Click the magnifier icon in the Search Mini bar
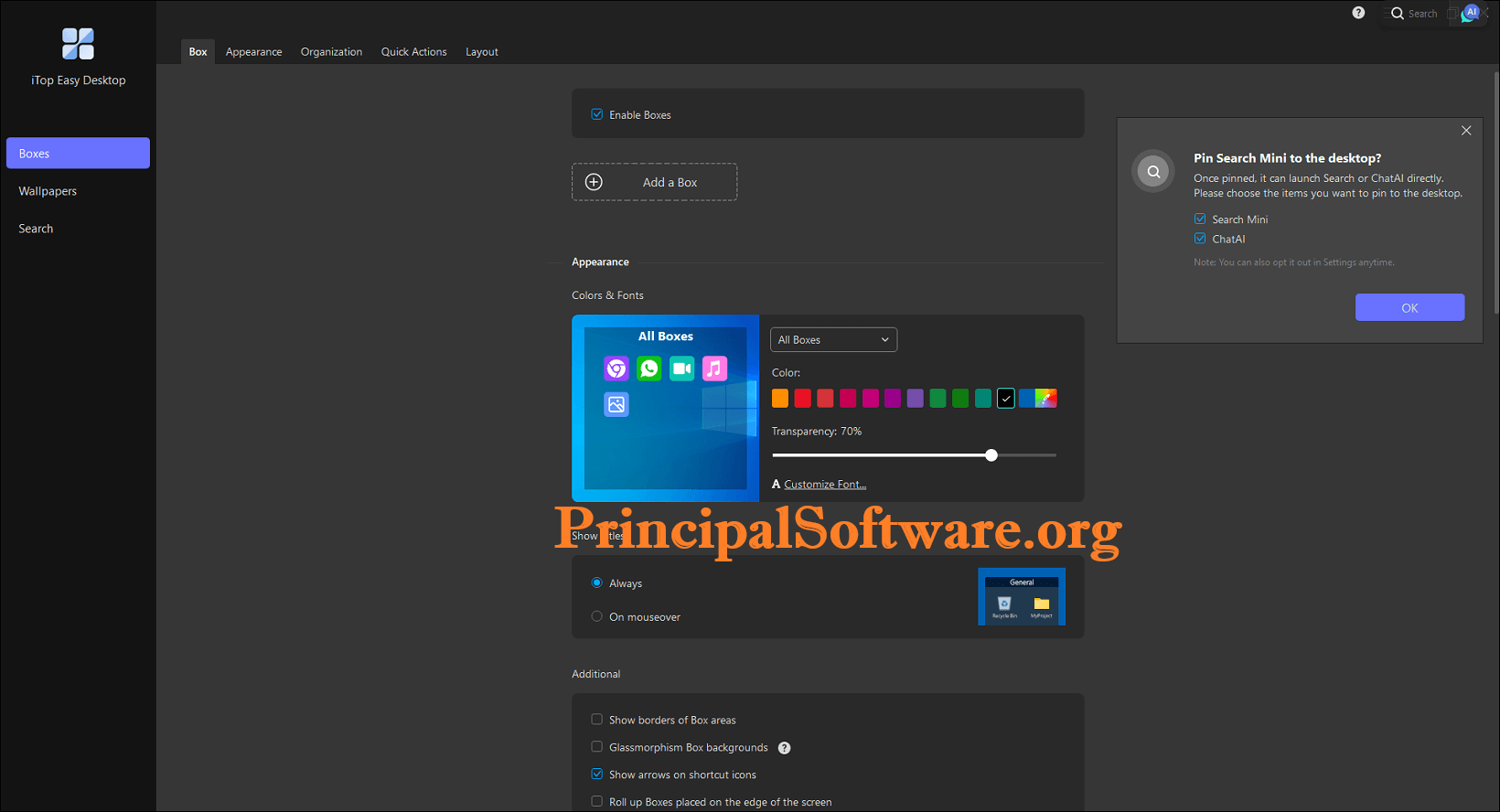 tap(1397, 14)
